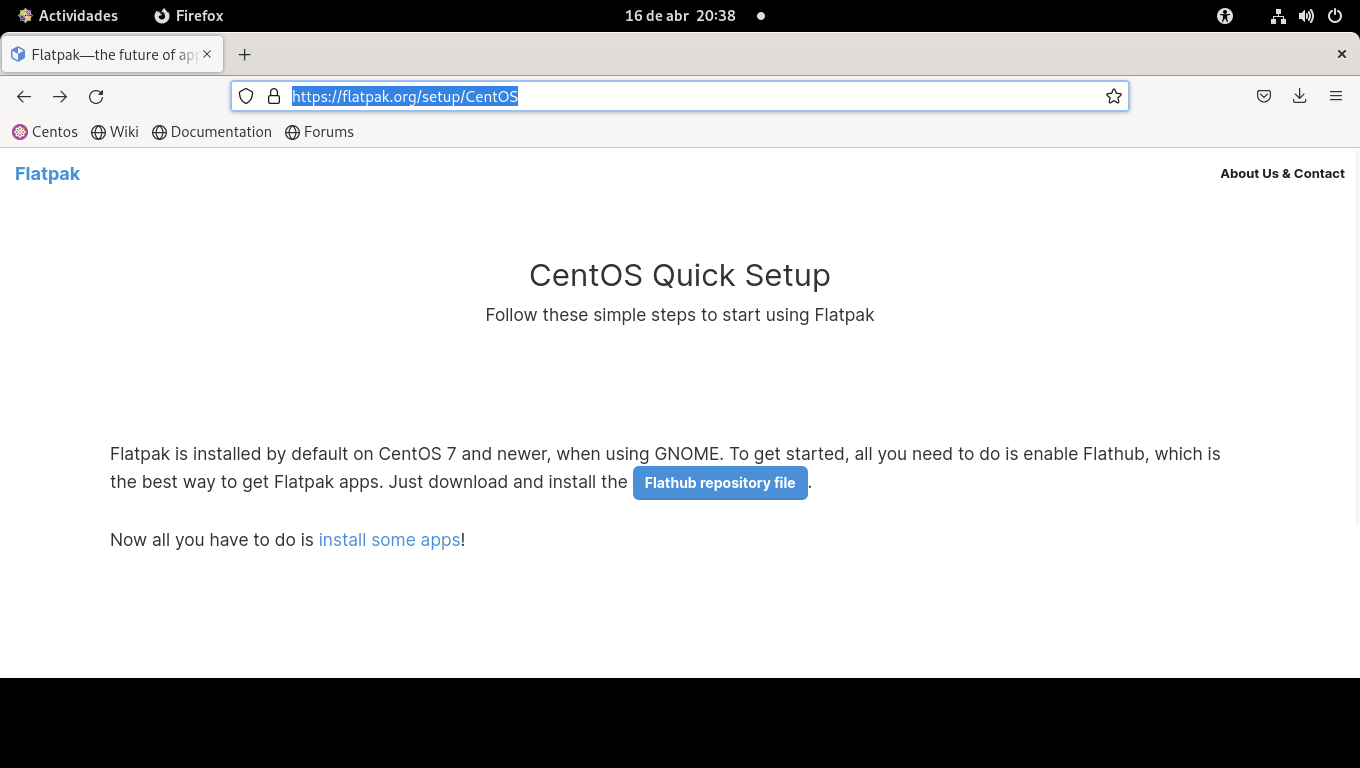Open the Save to Pocket button

point(1264,96)
